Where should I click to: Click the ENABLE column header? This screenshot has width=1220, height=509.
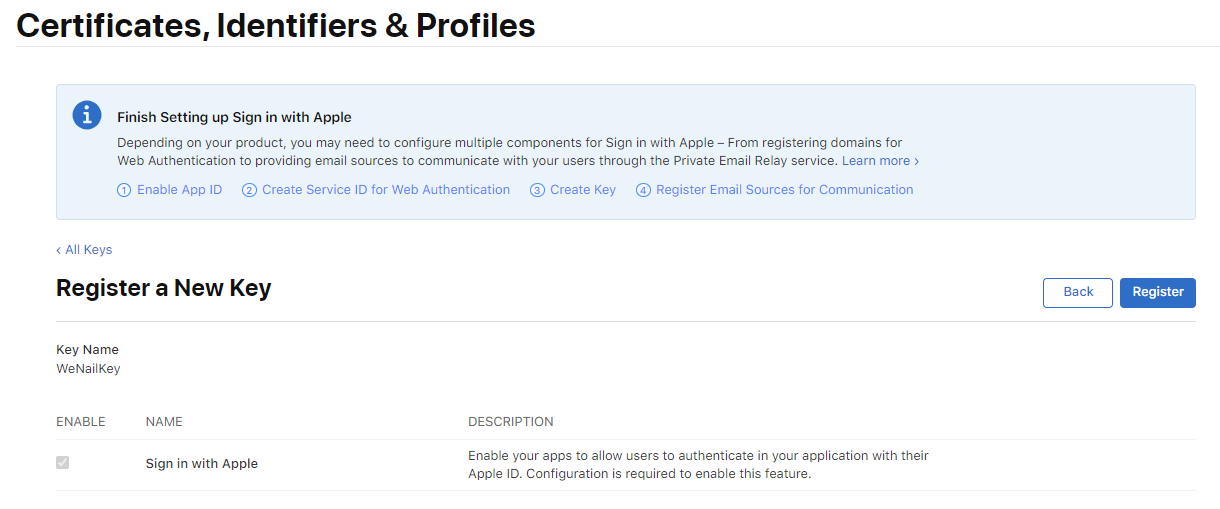click(x=81, y=422)
